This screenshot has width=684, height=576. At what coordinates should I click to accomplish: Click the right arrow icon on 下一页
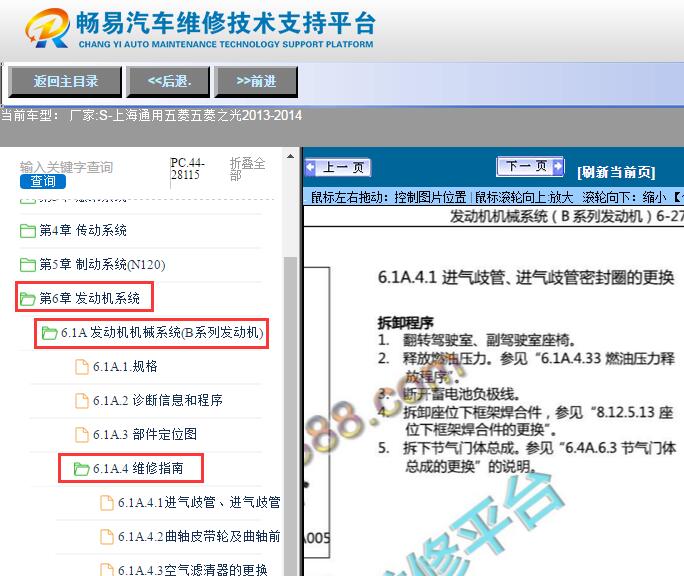(x=557, y=166)
